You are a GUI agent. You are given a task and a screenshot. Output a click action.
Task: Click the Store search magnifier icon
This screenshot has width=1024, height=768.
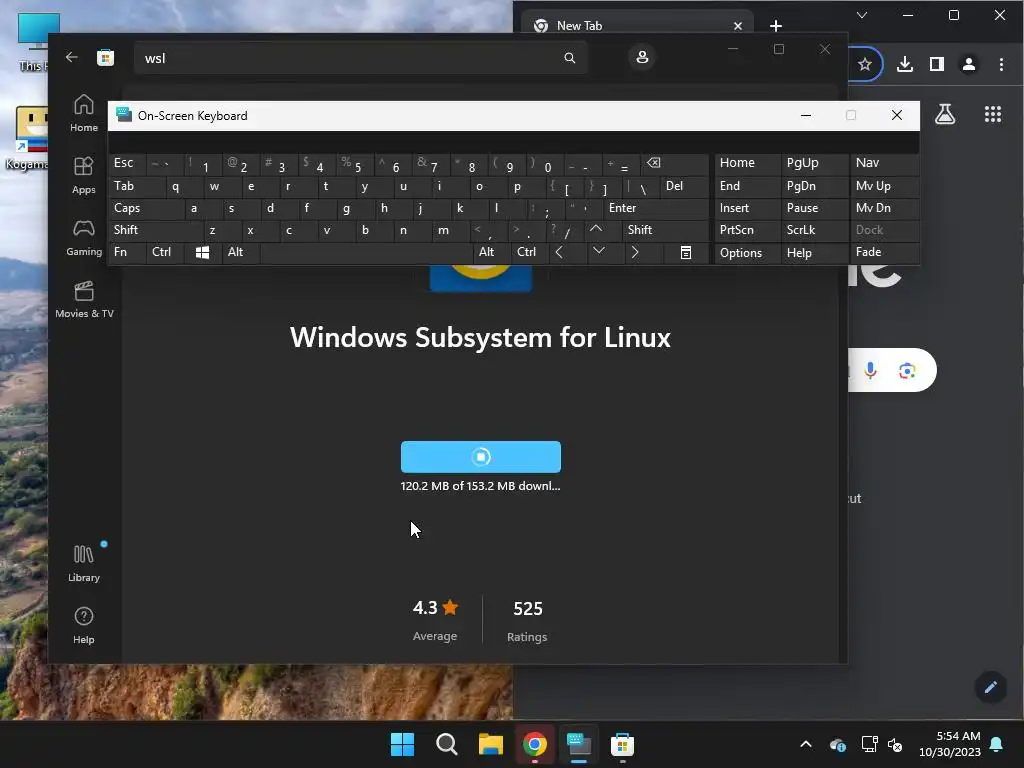569,58
